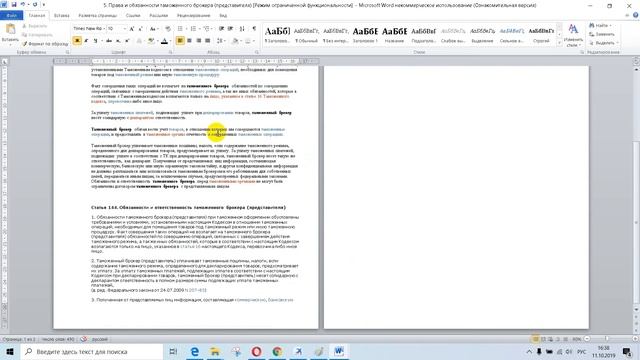
Task: Select Align Right paragraph alignment
Action: pos(198,40)
